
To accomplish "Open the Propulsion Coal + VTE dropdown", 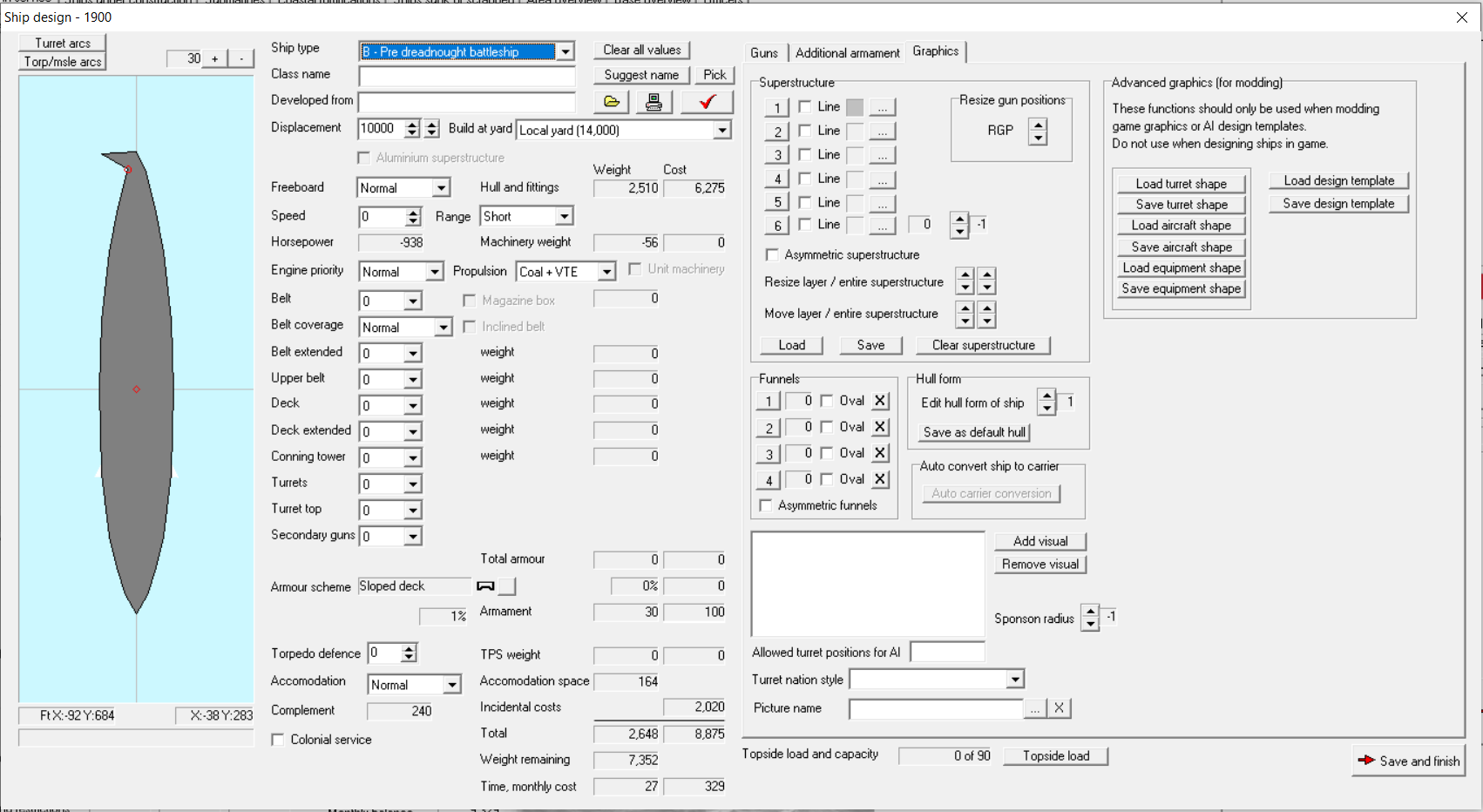I will click(607, 272).
